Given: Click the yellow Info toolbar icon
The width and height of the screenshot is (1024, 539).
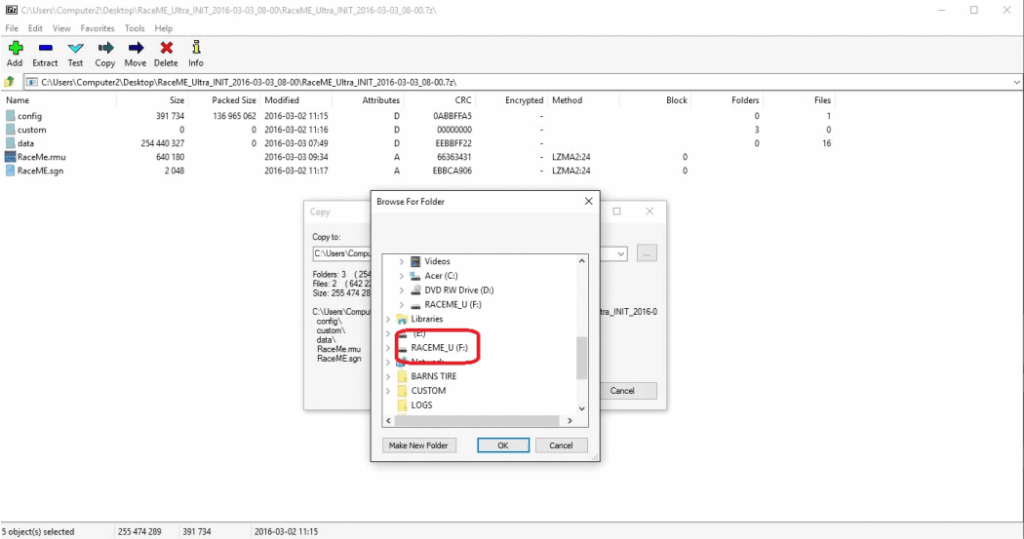Looking at the screenshot, I should [x=196, y=48].
